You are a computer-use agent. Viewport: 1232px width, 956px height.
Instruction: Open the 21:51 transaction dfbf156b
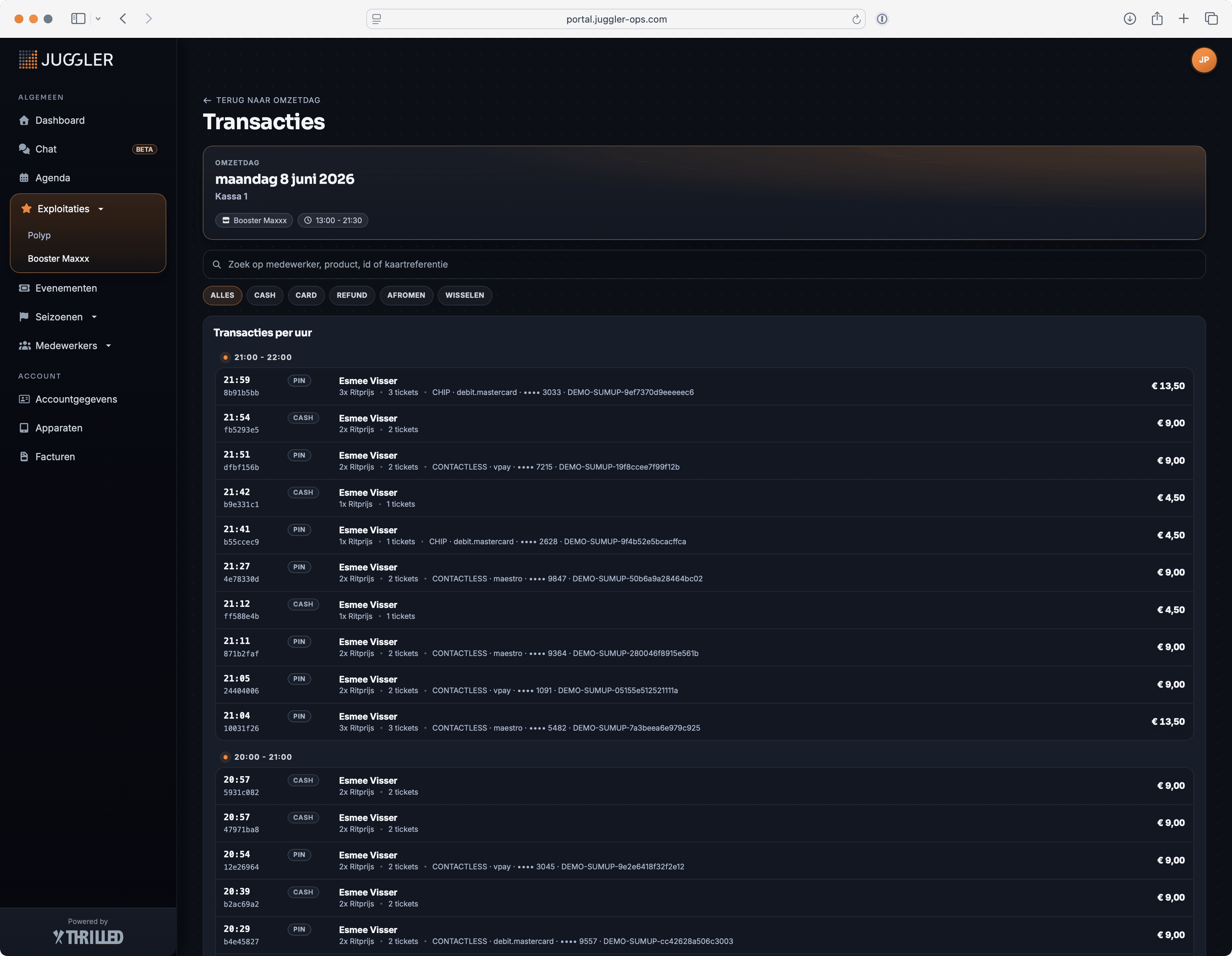click(704, 461)
